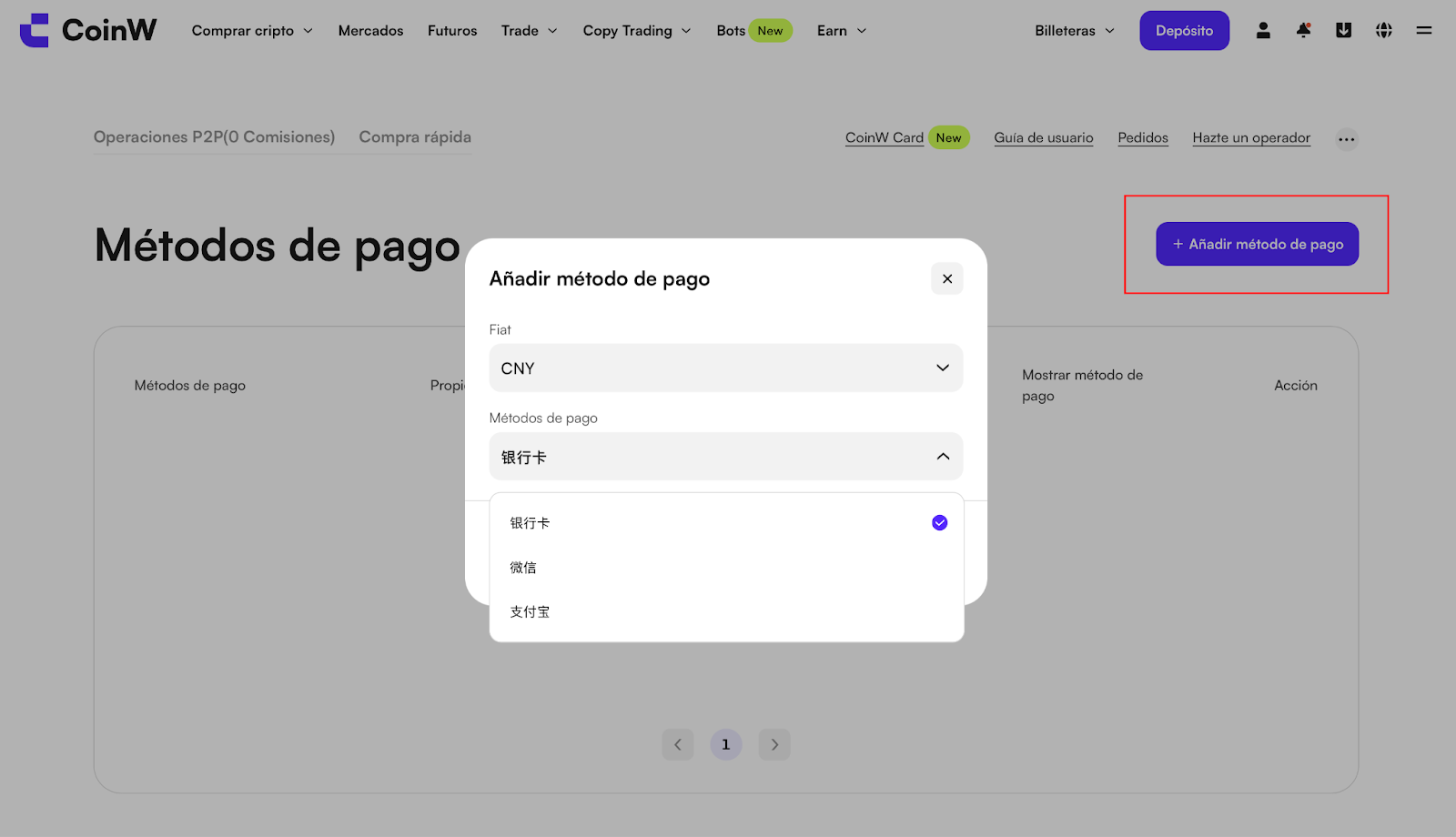Viewport: 1456px width, 837px height.
Task: Expand the Earn menu
Action: [x=842, y=30]
